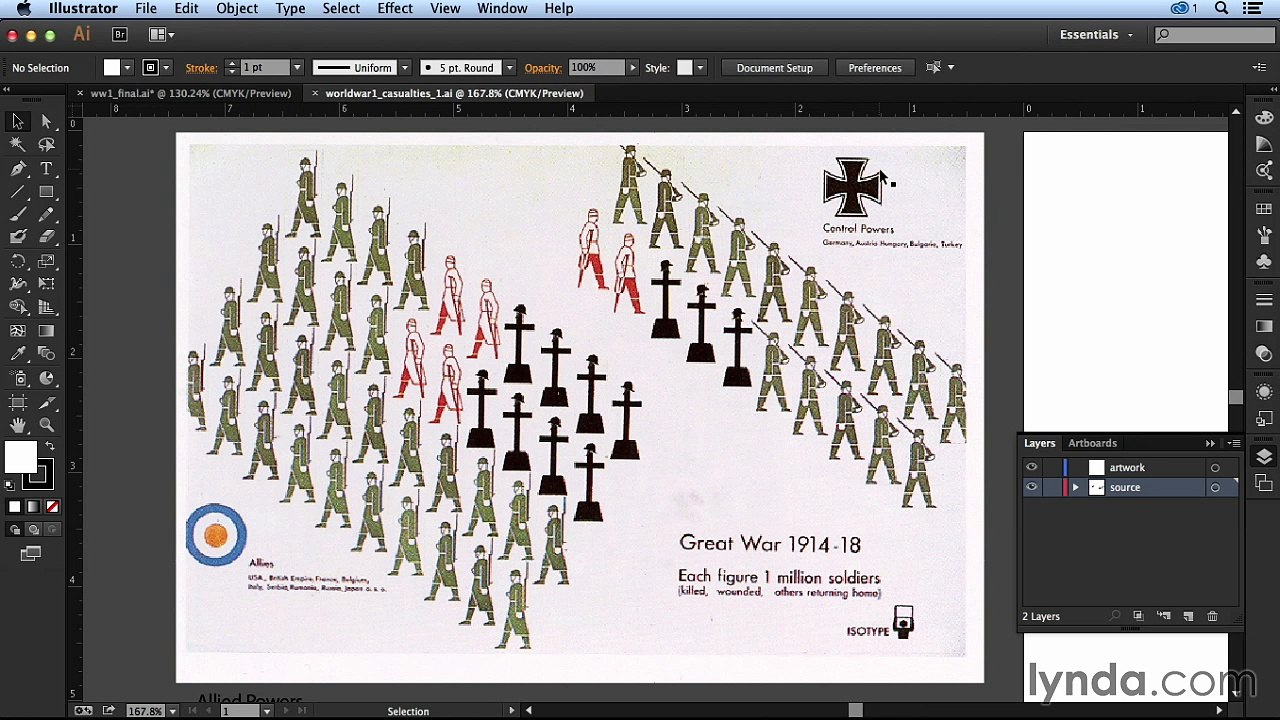Select the Direct Selection tool
The image size is (1280, 720).
pyautogui.click(x=46, y=121)
